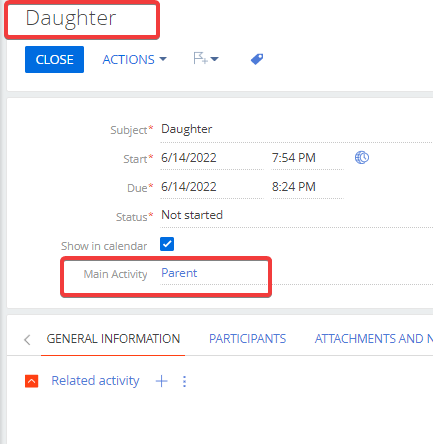Viewport: 433px width, 444px height.
Task: Edit the Subject field Daughter
Action: (296, 130)
